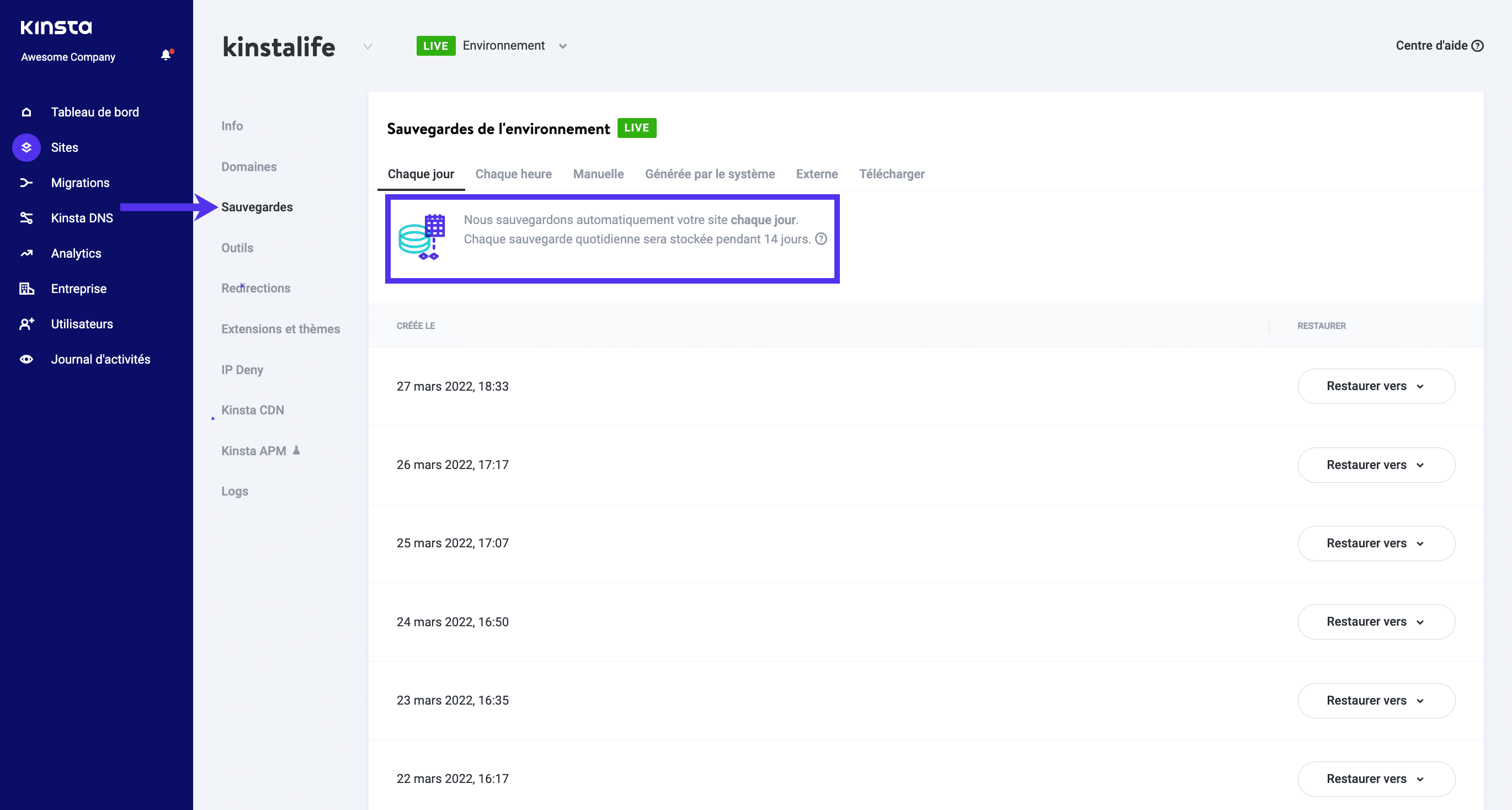1512x810 pixels.
Task: Click the Sauvegardes sidebar link
Action: coord(257,207)
